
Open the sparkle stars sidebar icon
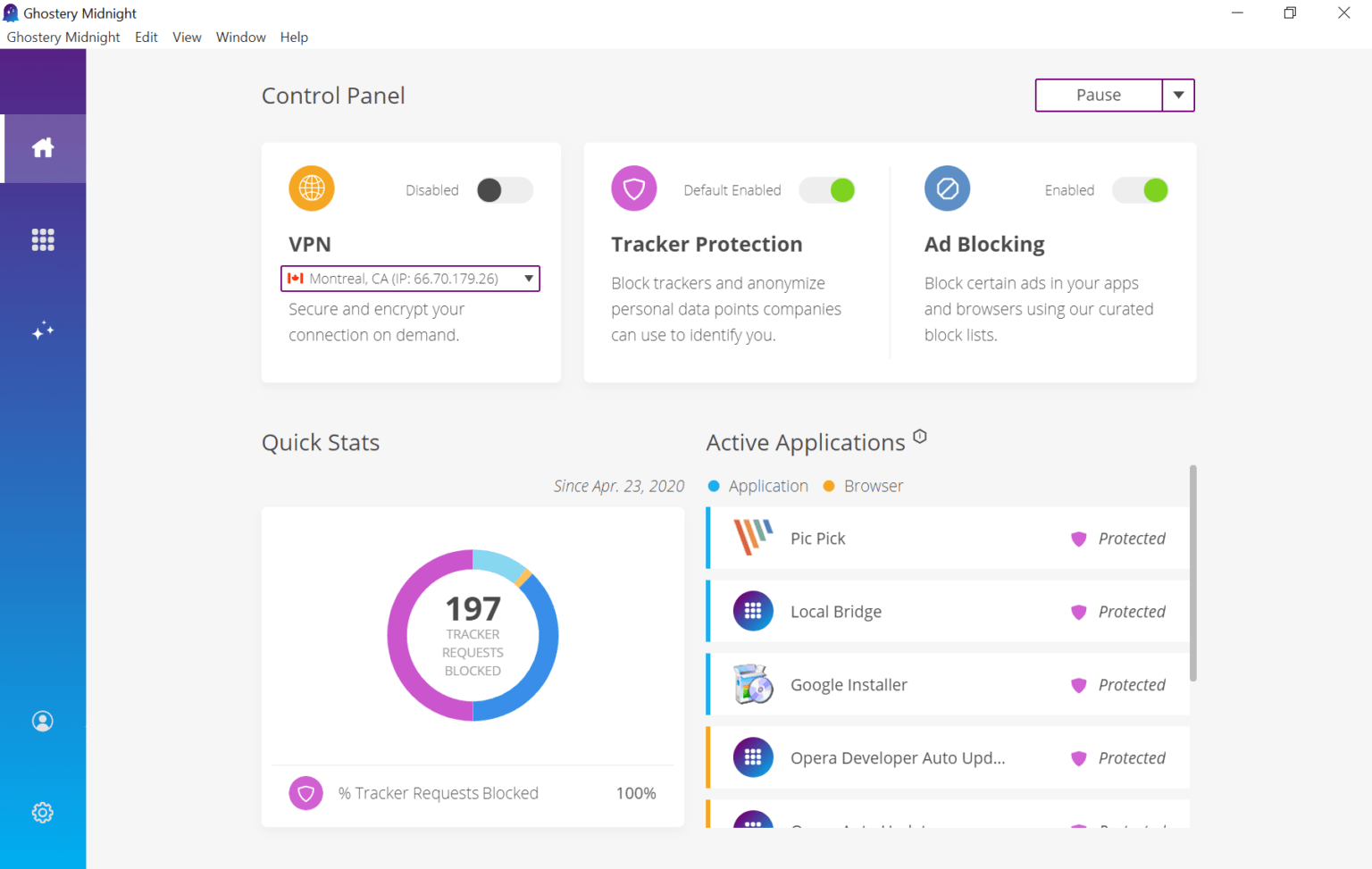(43, 331)
